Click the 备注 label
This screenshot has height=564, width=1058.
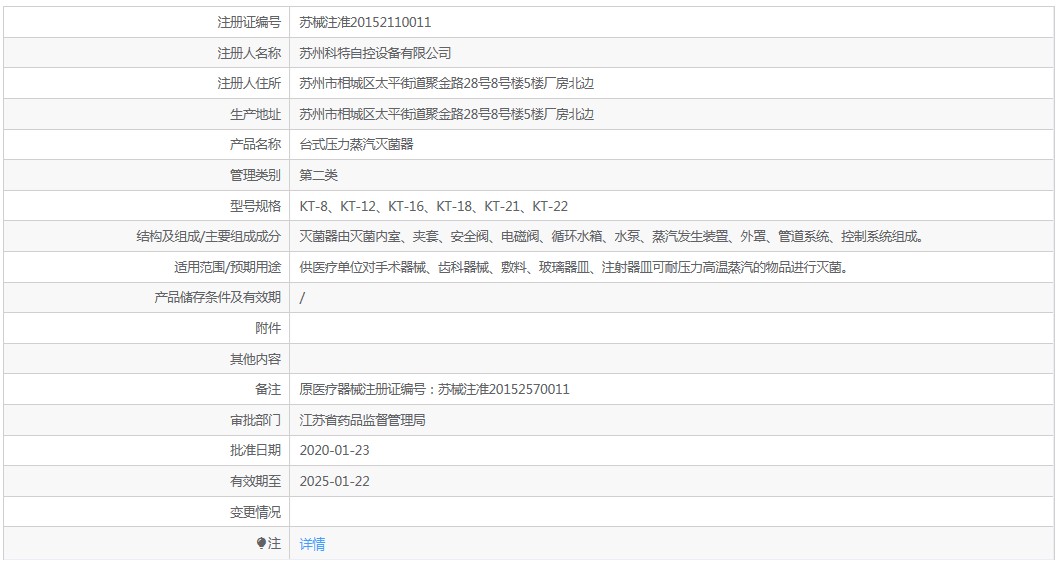point(268,389)
